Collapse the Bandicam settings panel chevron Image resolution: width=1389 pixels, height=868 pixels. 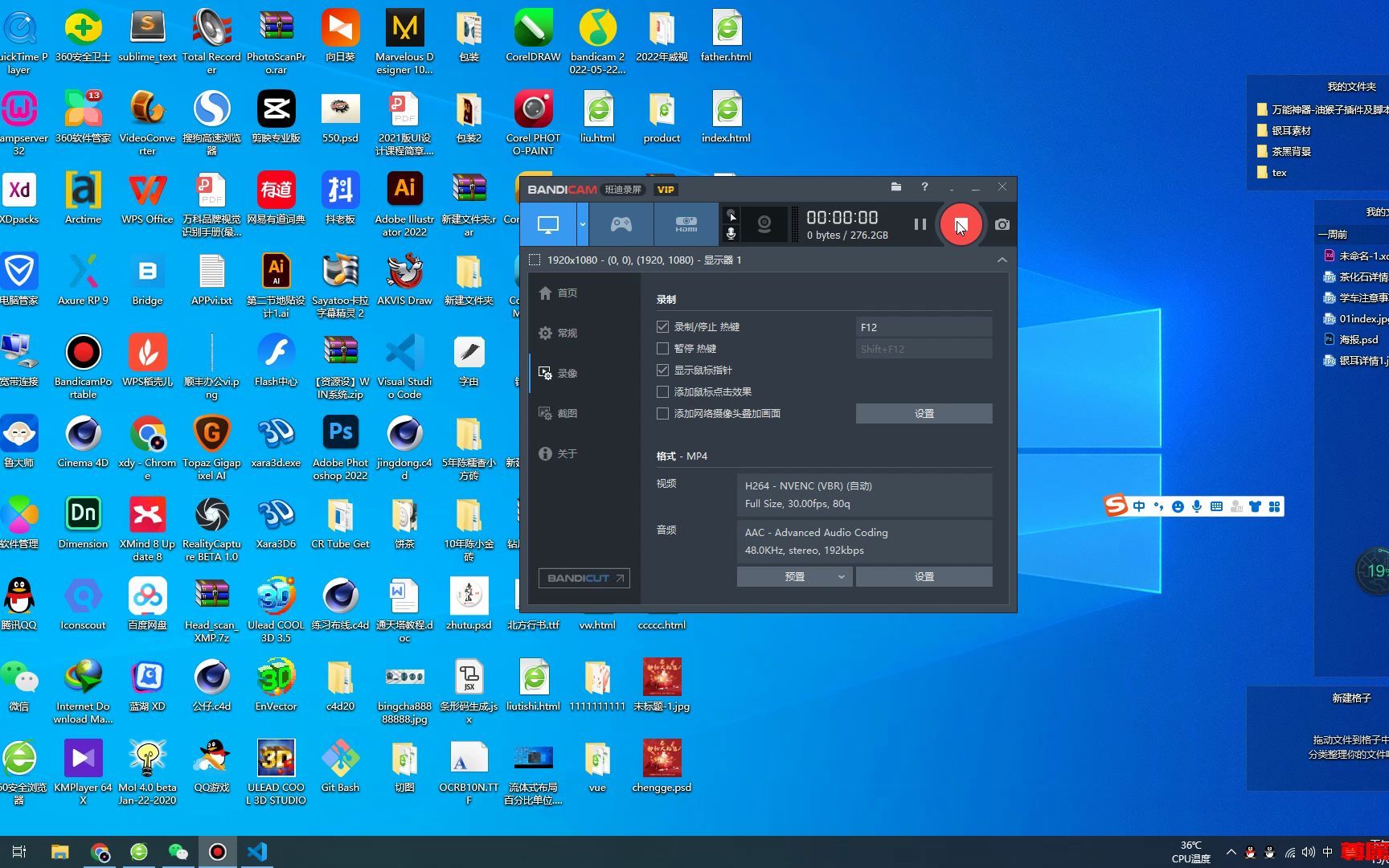[x=1002, y=260]
